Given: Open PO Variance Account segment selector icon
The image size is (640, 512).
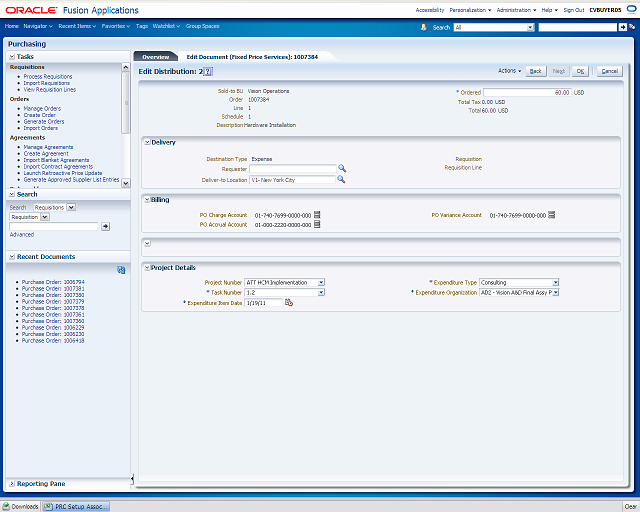Looking at the screenshot, I should (x=551, y=215).
